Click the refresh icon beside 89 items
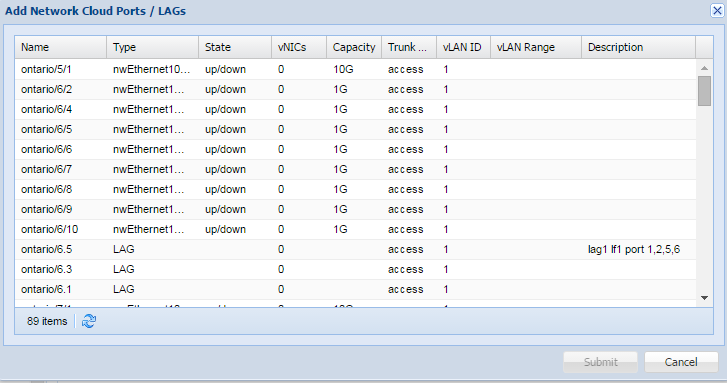Screen dimensions: 727x383 89,321
